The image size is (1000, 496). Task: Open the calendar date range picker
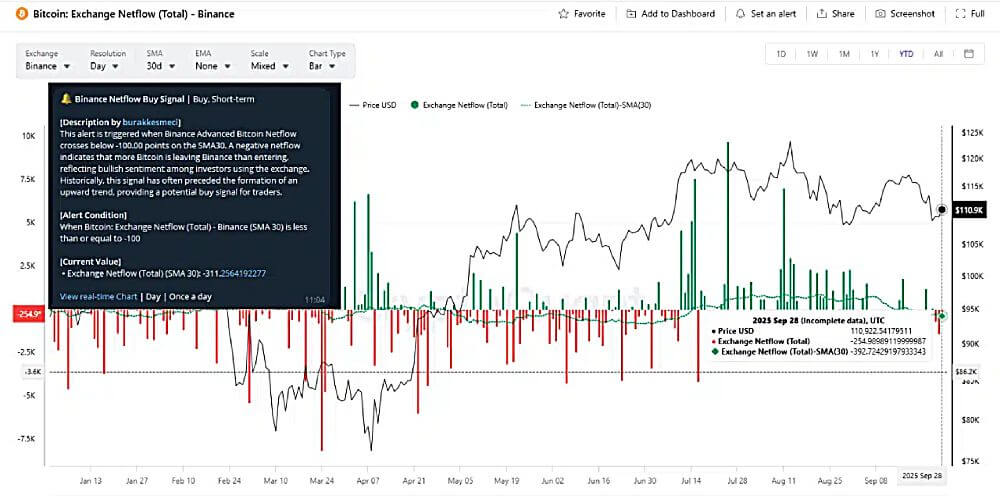pyautogui.click(x=968, y=54)
